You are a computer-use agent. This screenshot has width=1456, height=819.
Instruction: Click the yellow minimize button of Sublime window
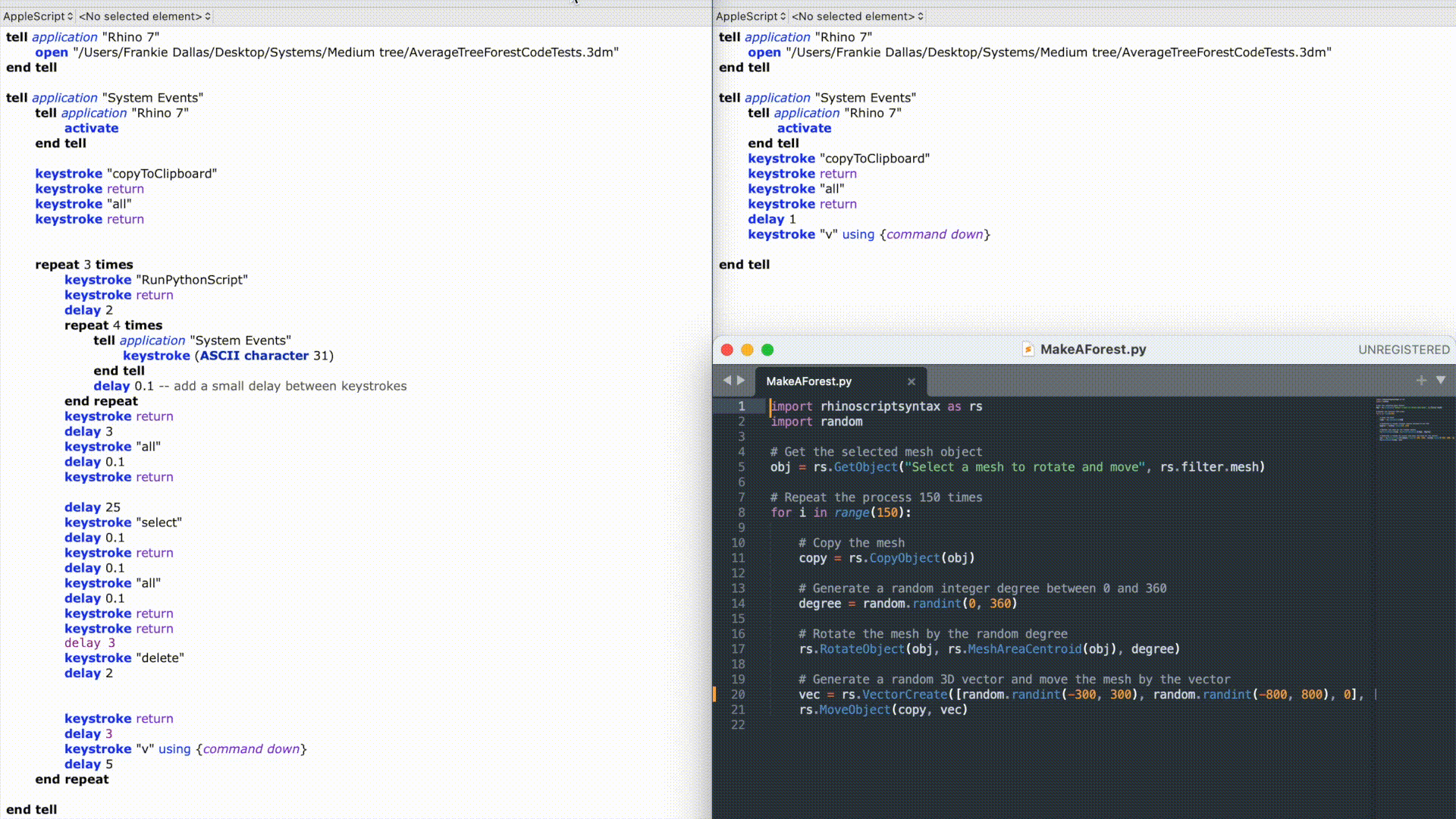747,350
